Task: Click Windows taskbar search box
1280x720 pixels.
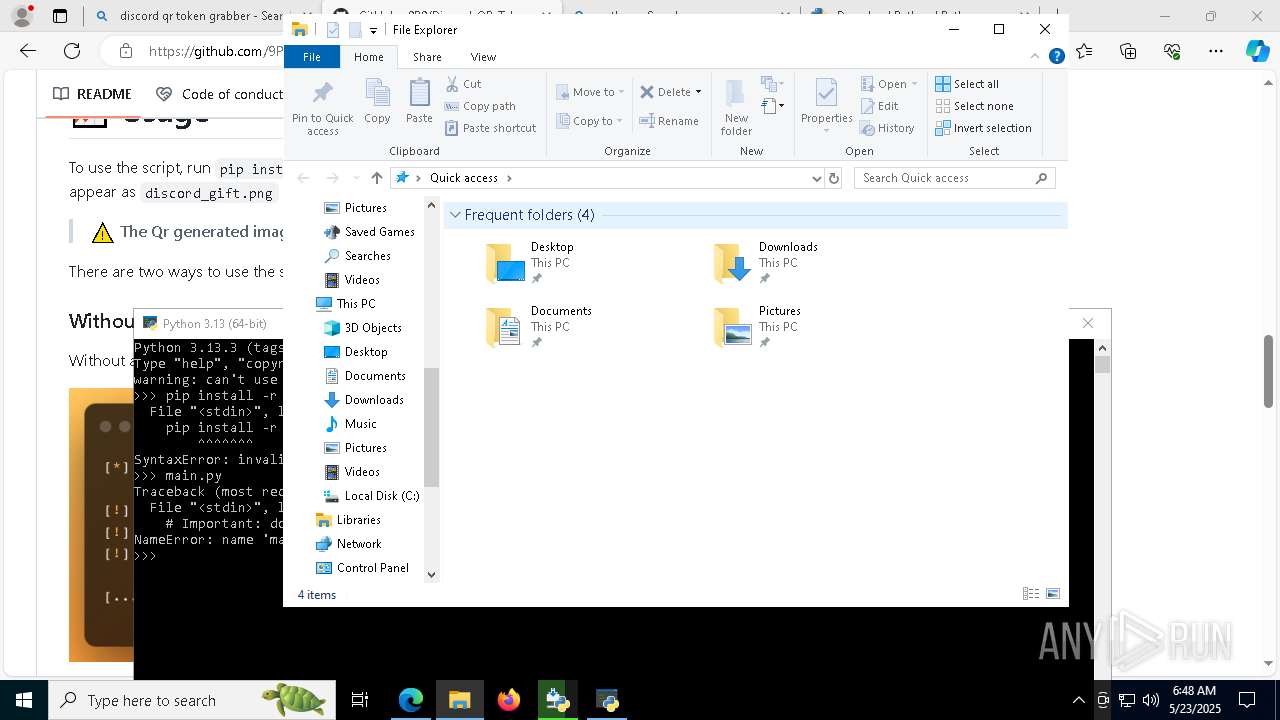Action: [192, 700]
